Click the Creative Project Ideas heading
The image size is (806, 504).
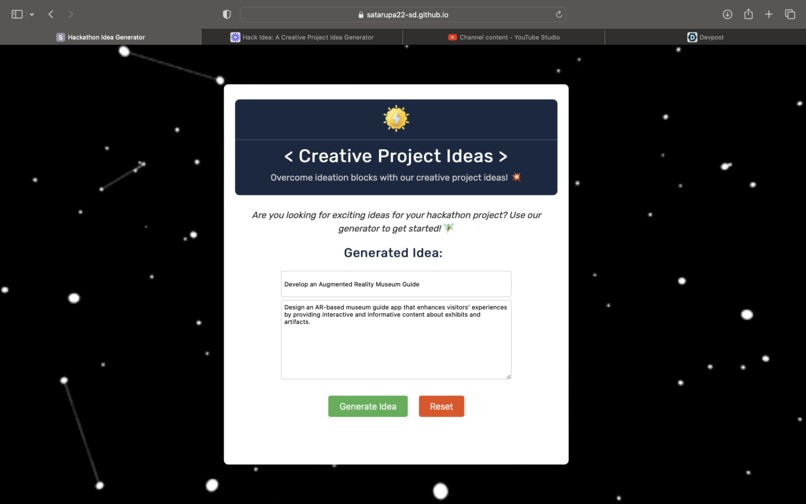(396, 156)
